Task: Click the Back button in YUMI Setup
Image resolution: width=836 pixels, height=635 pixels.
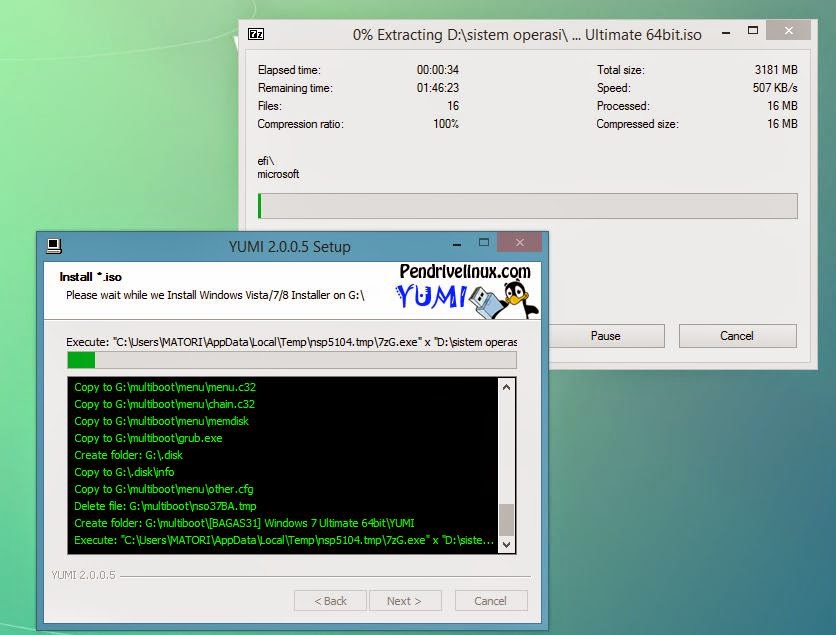Action: (330, 601)
